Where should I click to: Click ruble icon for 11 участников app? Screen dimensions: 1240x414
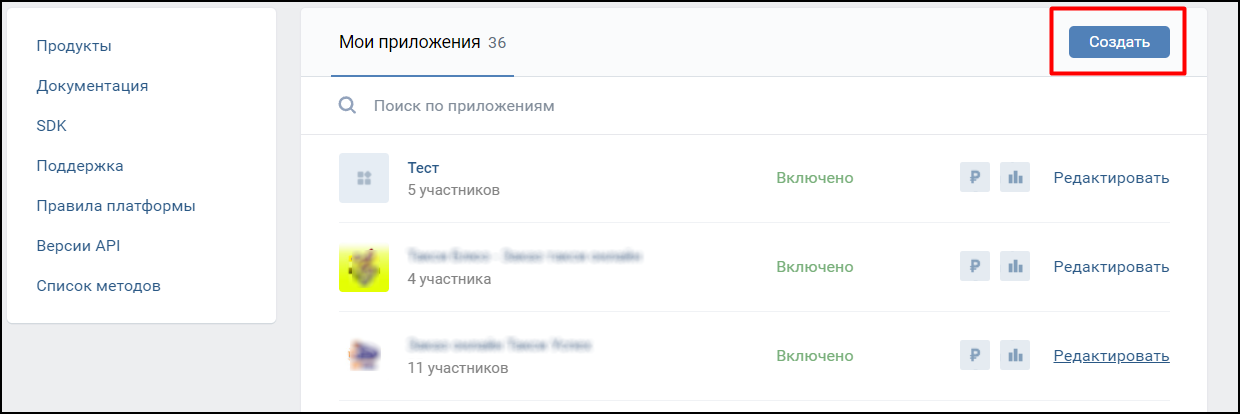(974, 356)
